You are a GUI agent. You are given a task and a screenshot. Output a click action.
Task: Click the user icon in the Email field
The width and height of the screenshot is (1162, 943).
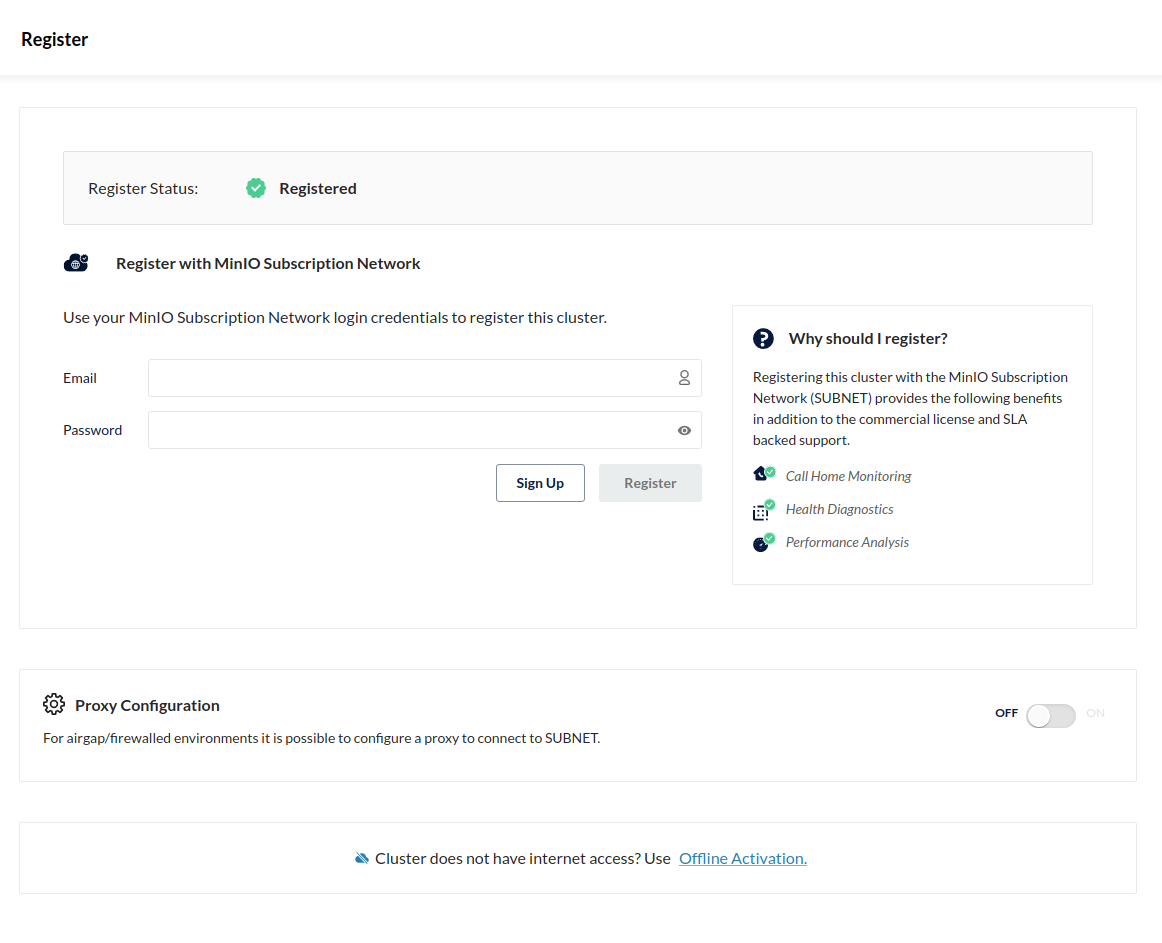pos(684,378)
